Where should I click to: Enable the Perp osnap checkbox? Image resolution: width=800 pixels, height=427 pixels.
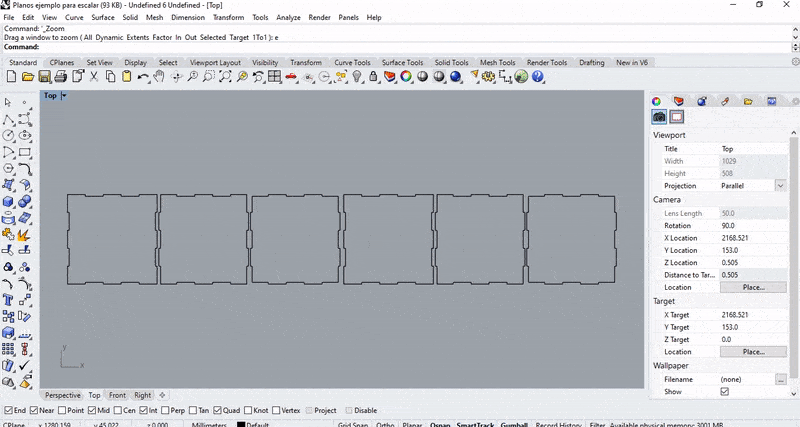coord(165,410)
